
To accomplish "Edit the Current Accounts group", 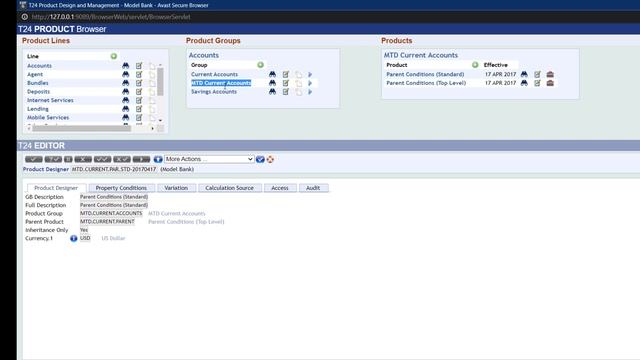I will (286, 74).
